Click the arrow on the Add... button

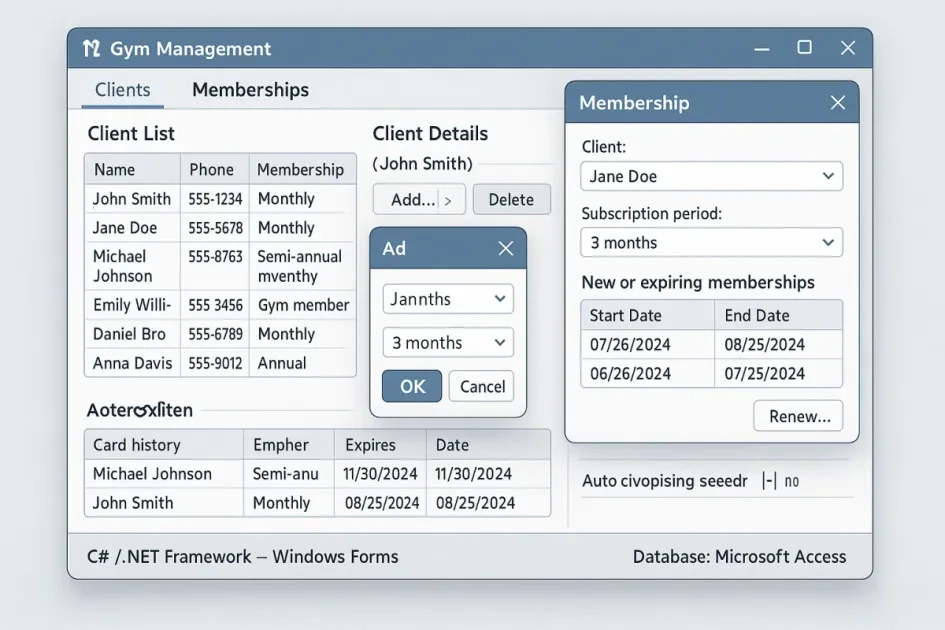[449, 200]
